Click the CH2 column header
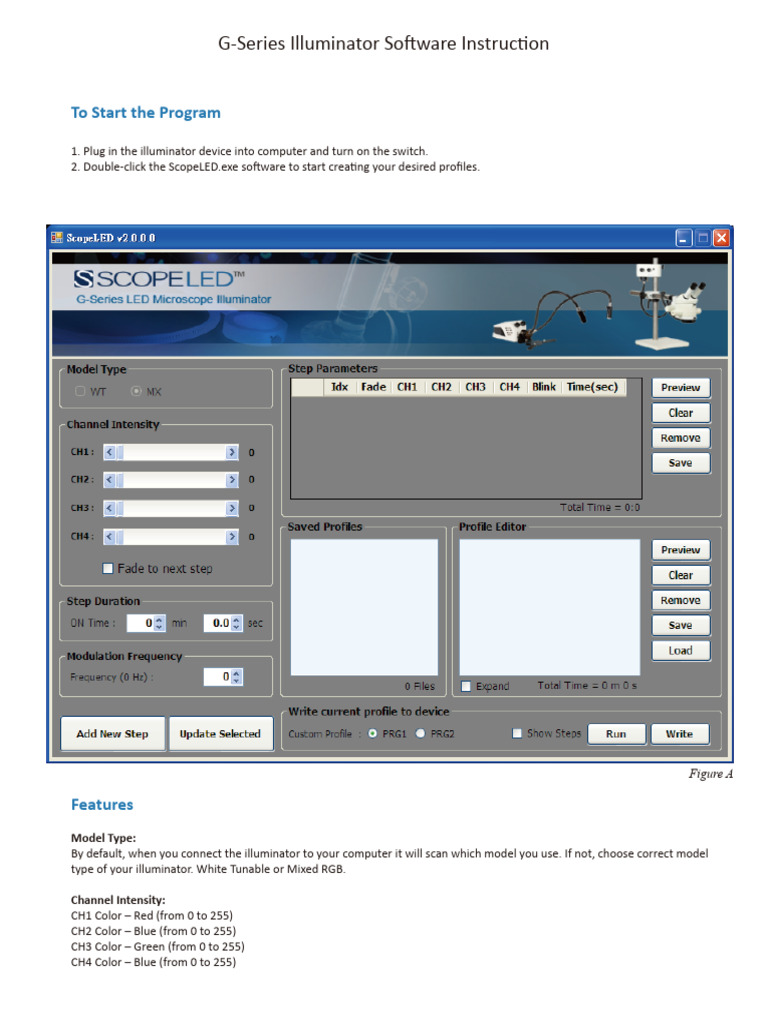Viewport: 768px width, 1024px height. tap(441, 387)
